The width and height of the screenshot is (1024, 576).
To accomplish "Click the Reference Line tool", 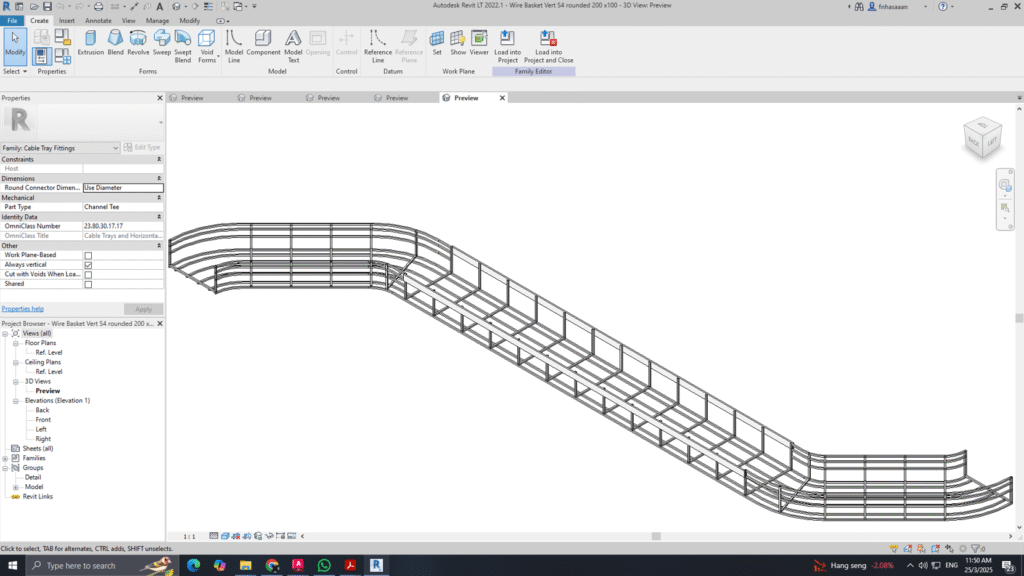I will point(377,44).
